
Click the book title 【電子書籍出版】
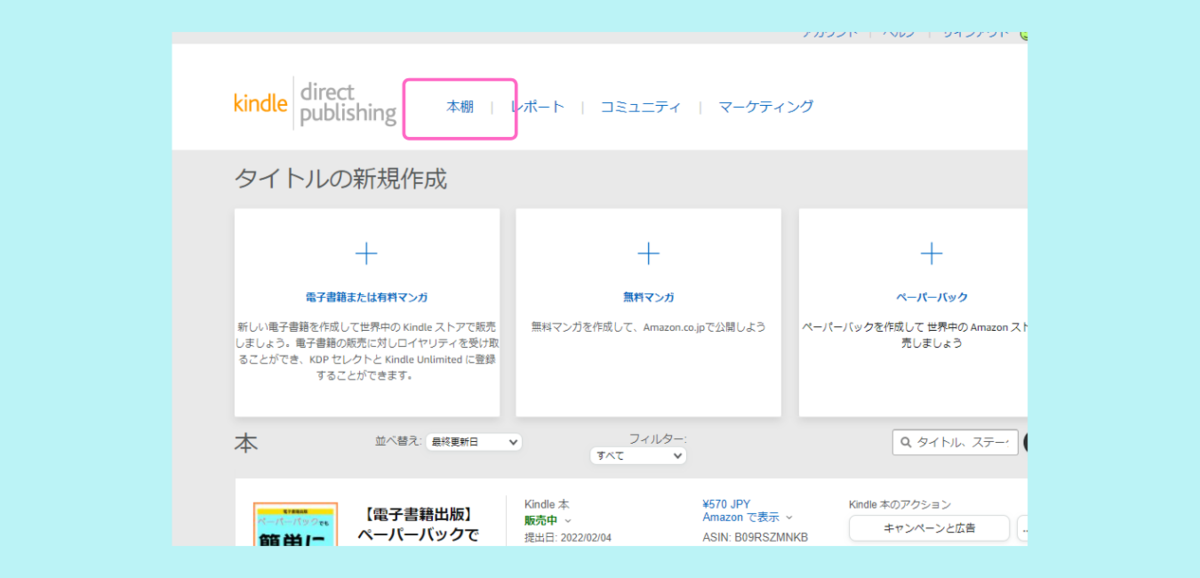(418, 515)
